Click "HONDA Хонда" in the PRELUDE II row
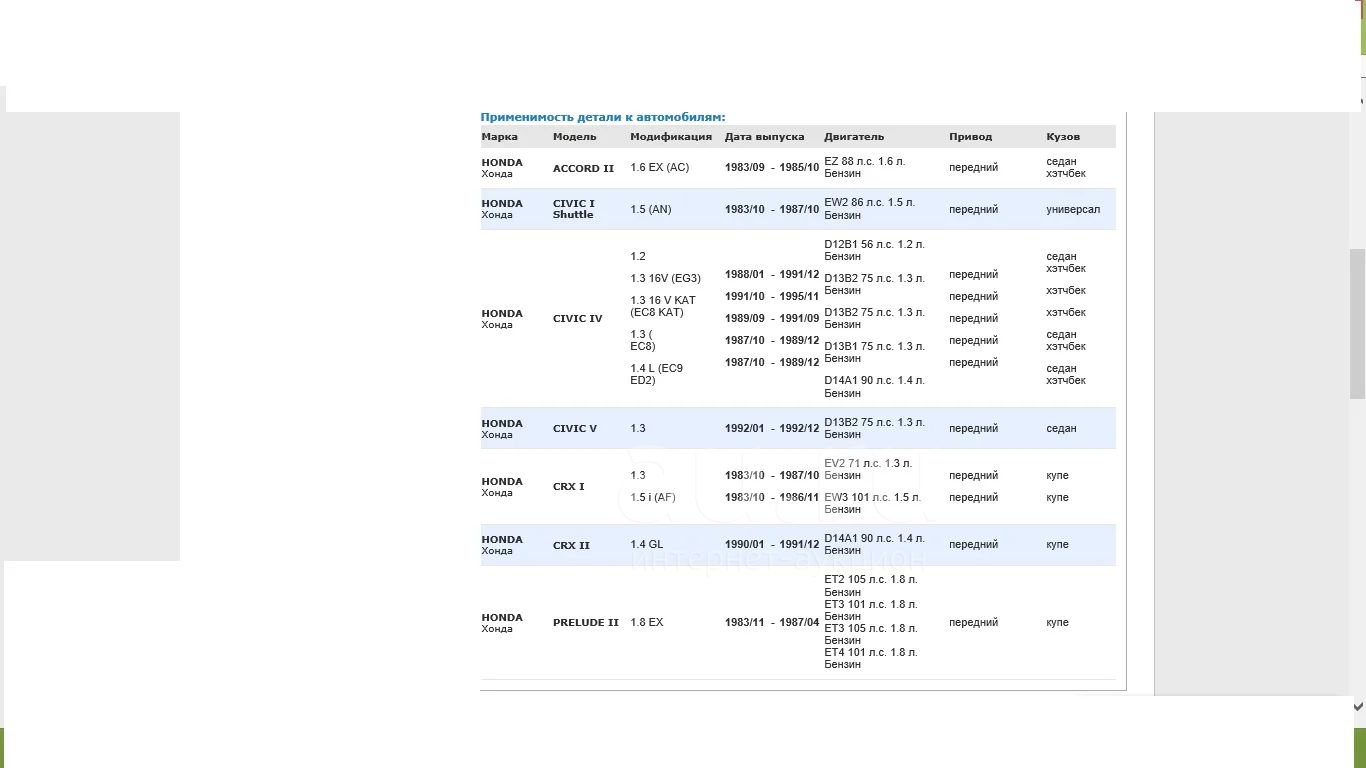The height and width of the screenshot is (768, 1366). (x=502, y=623)
